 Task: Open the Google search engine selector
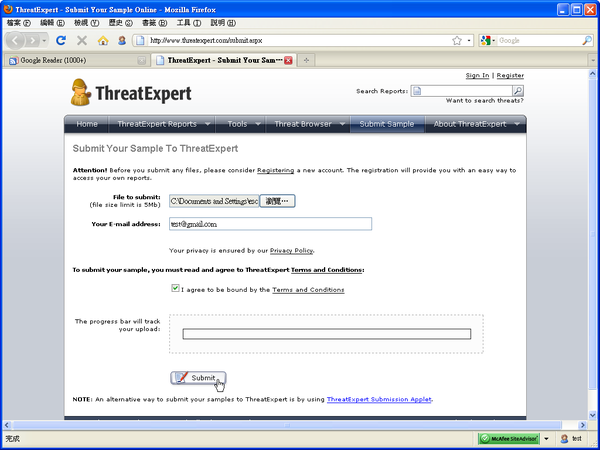coord(488,41)
